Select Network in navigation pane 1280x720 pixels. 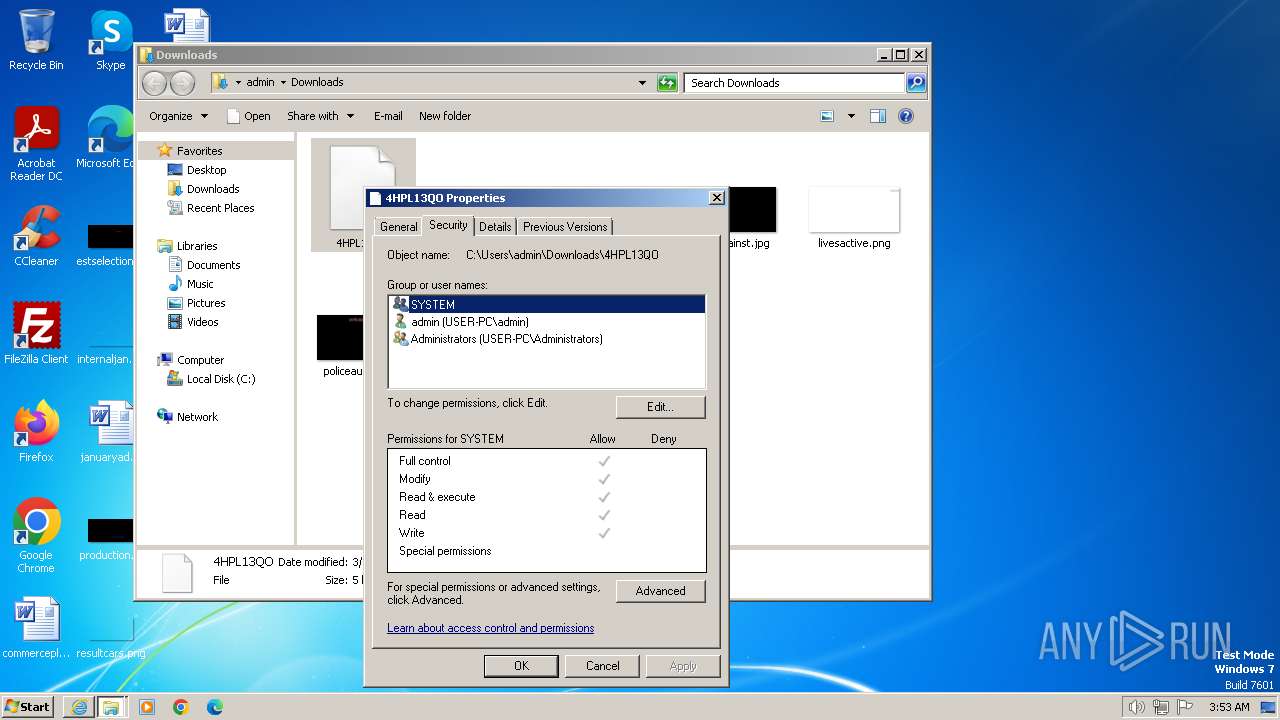197,417
